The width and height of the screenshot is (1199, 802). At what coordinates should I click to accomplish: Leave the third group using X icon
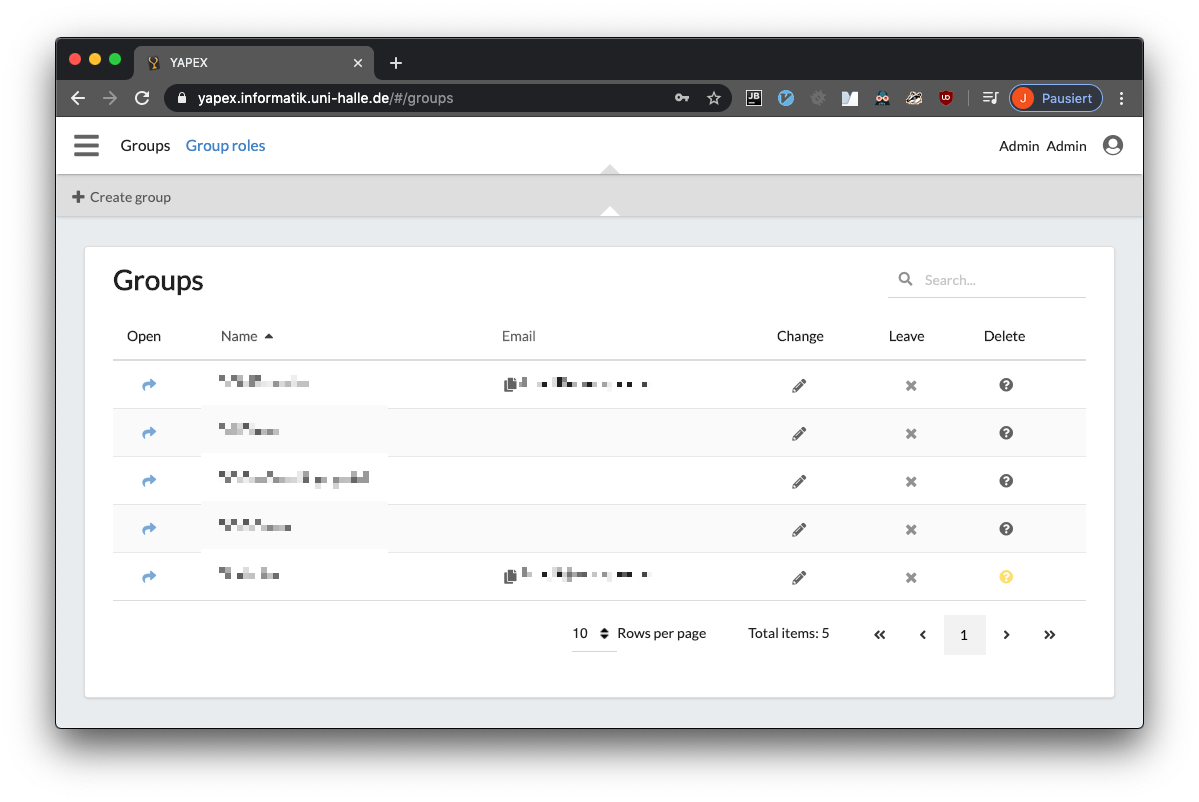(911, 482)
